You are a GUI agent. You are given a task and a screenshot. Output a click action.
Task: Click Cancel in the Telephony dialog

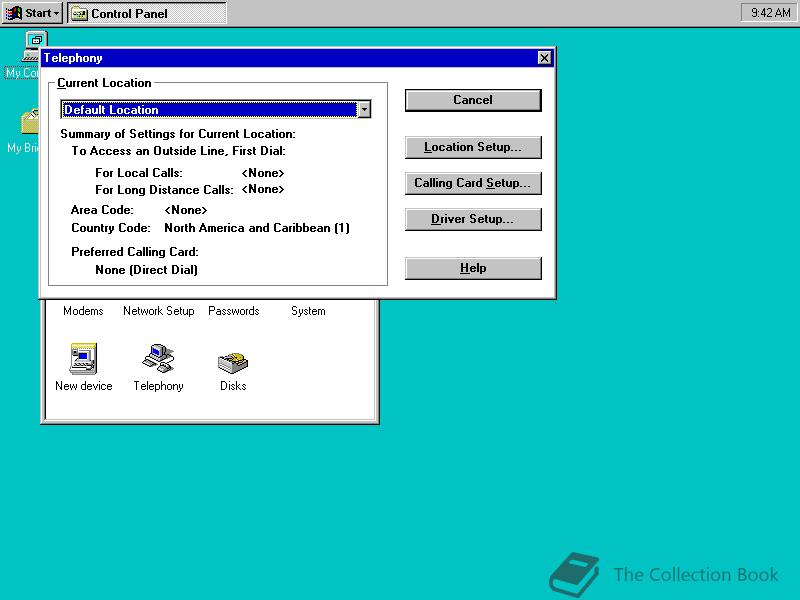click(472, 100)
